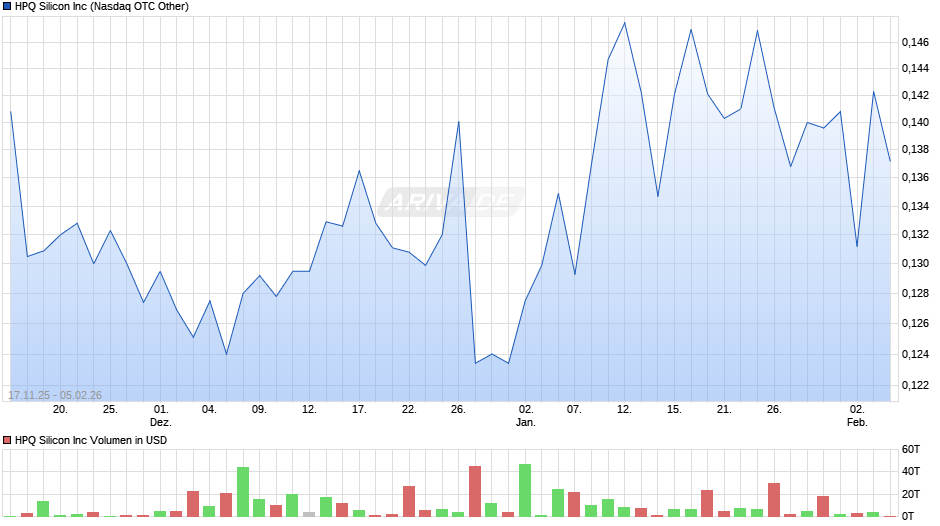This screenshot has width=940, height=526.
Task: Click the 20T volume axis label
Action: pyautogui.click(x=911, y=494)
